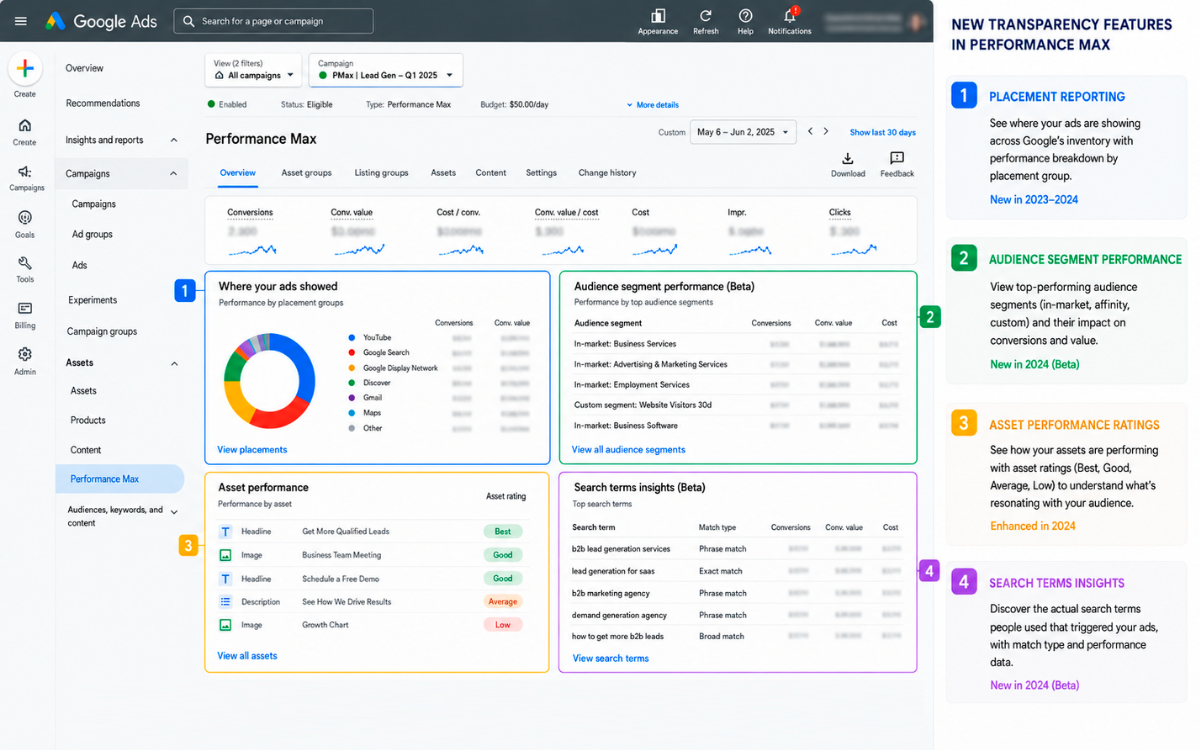The height and width of the screenshot is (750, 1200).
Task: Collapse the Insights and reports section
Action: [x=174, y=140]
